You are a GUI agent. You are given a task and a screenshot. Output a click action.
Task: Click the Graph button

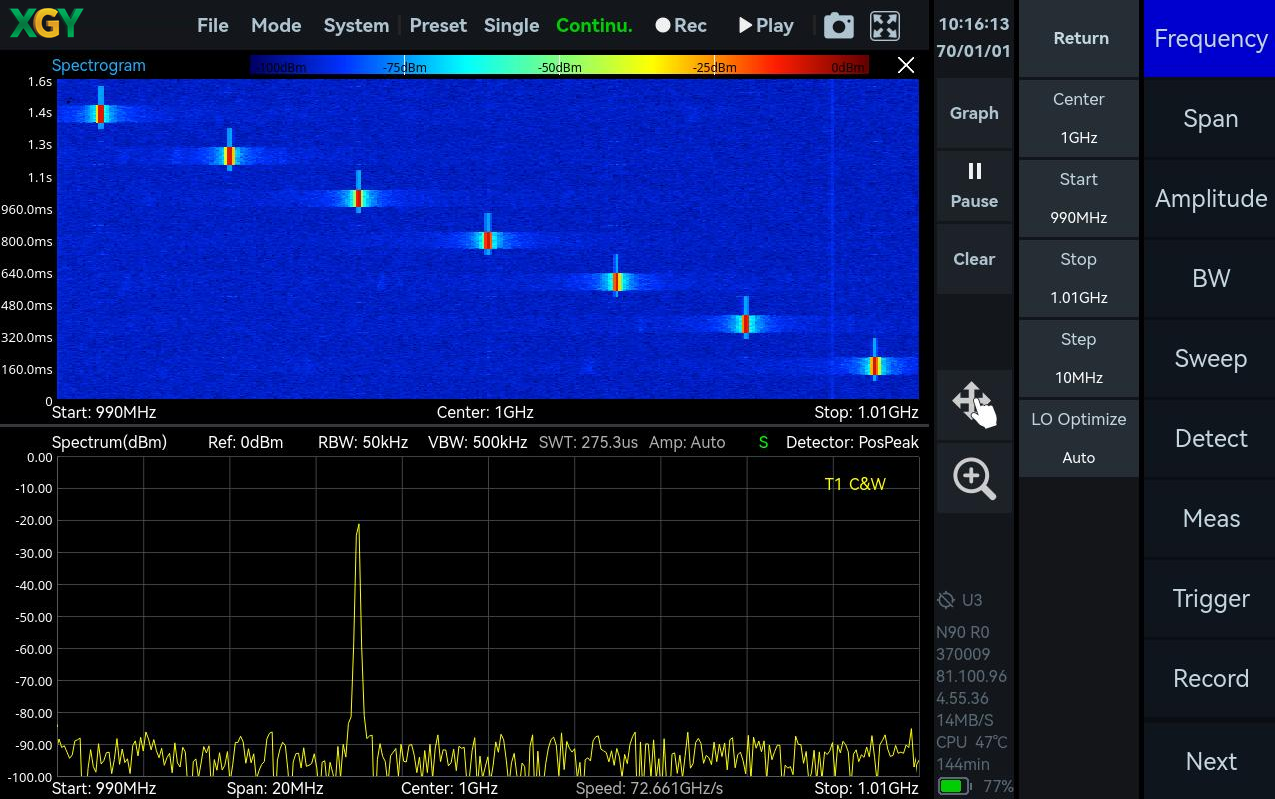[x=974, y=113]
